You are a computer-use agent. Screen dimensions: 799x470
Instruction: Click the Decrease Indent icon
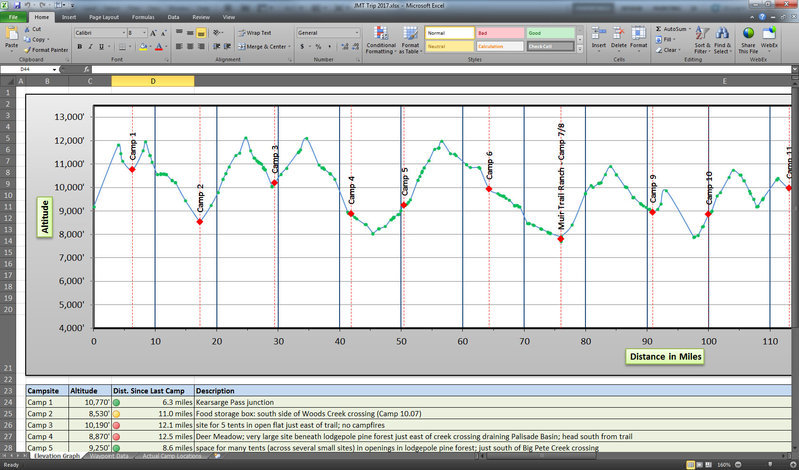[217, 46]
